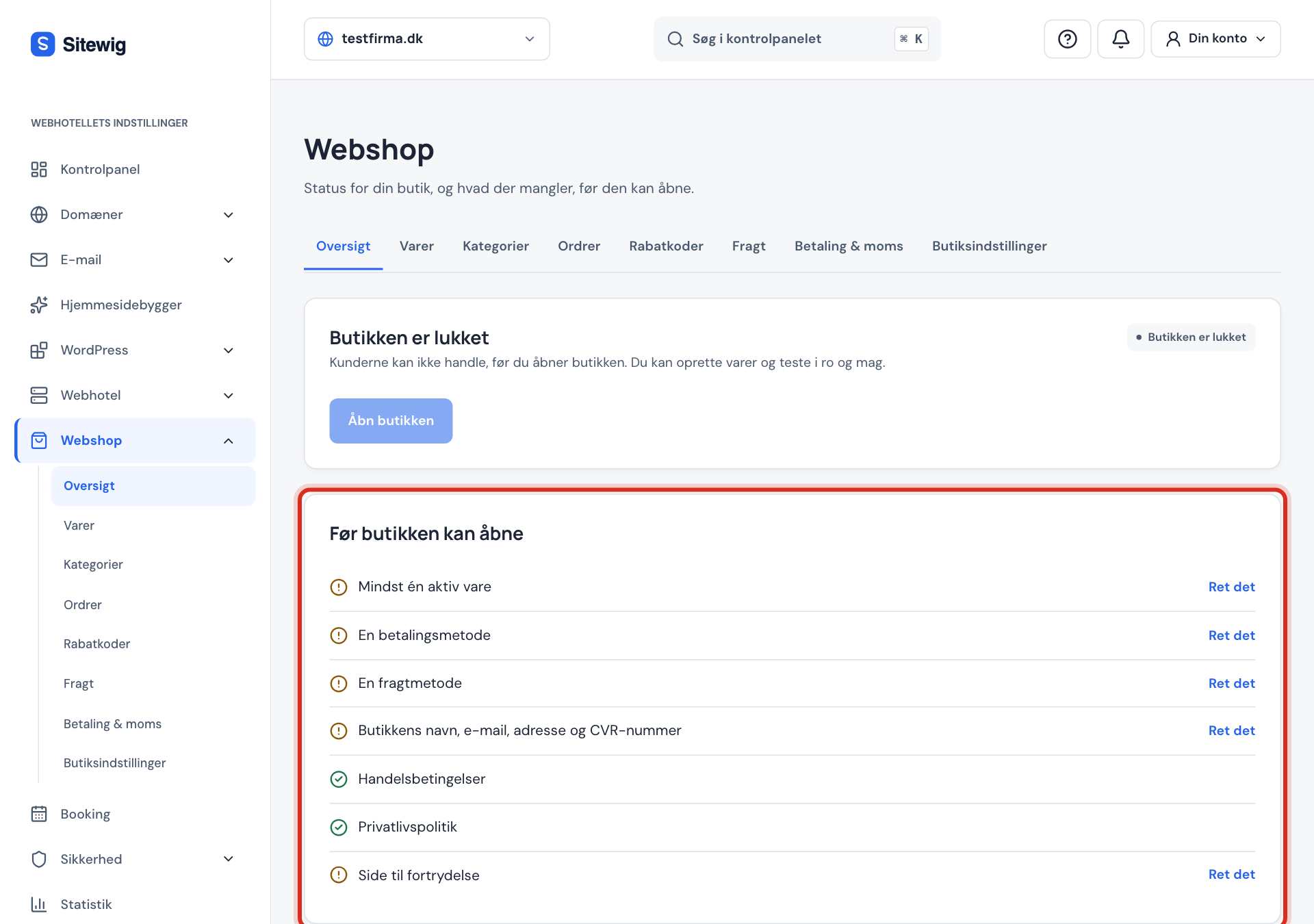Click the Webshop shopping bag icon
This screenshot has width=1314, height=924.
[39, 440]
